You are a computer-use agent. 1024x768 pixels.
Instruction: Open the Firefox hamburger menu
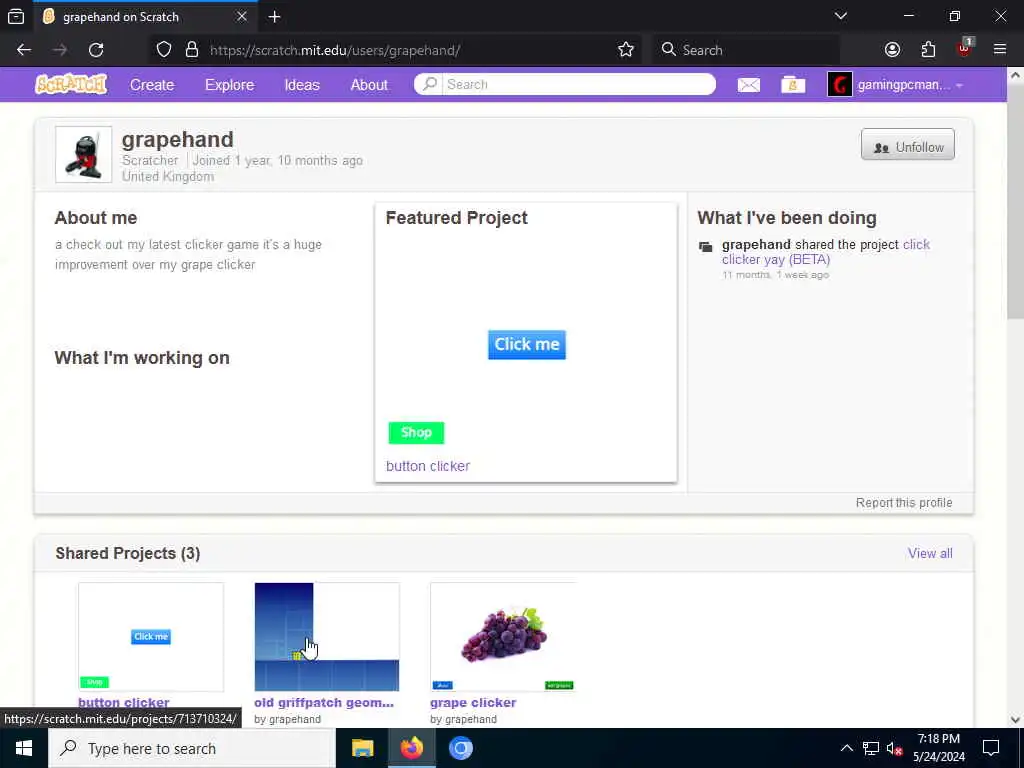[x=1000, y=50]
